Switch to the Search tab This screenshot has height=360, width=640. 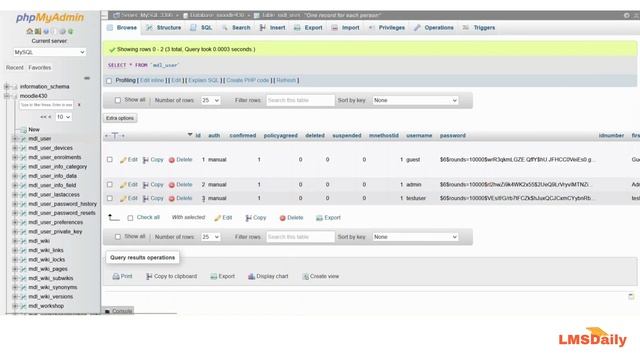(x=236, y=28)
